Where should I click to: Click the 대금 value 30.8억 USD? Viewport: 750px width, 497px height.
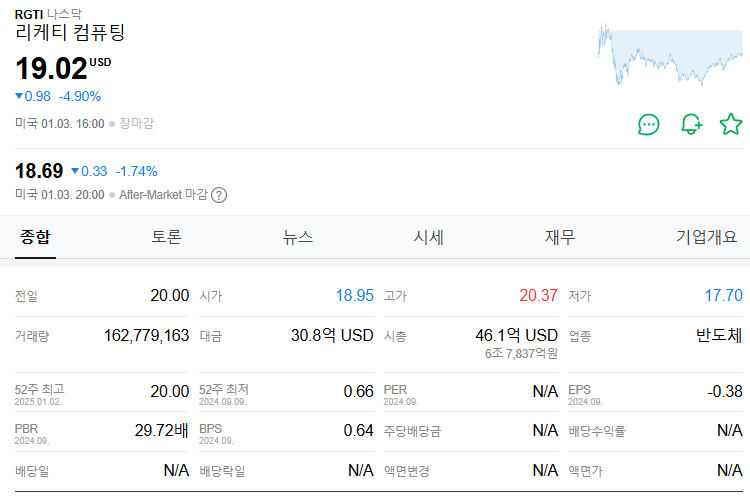332,335
